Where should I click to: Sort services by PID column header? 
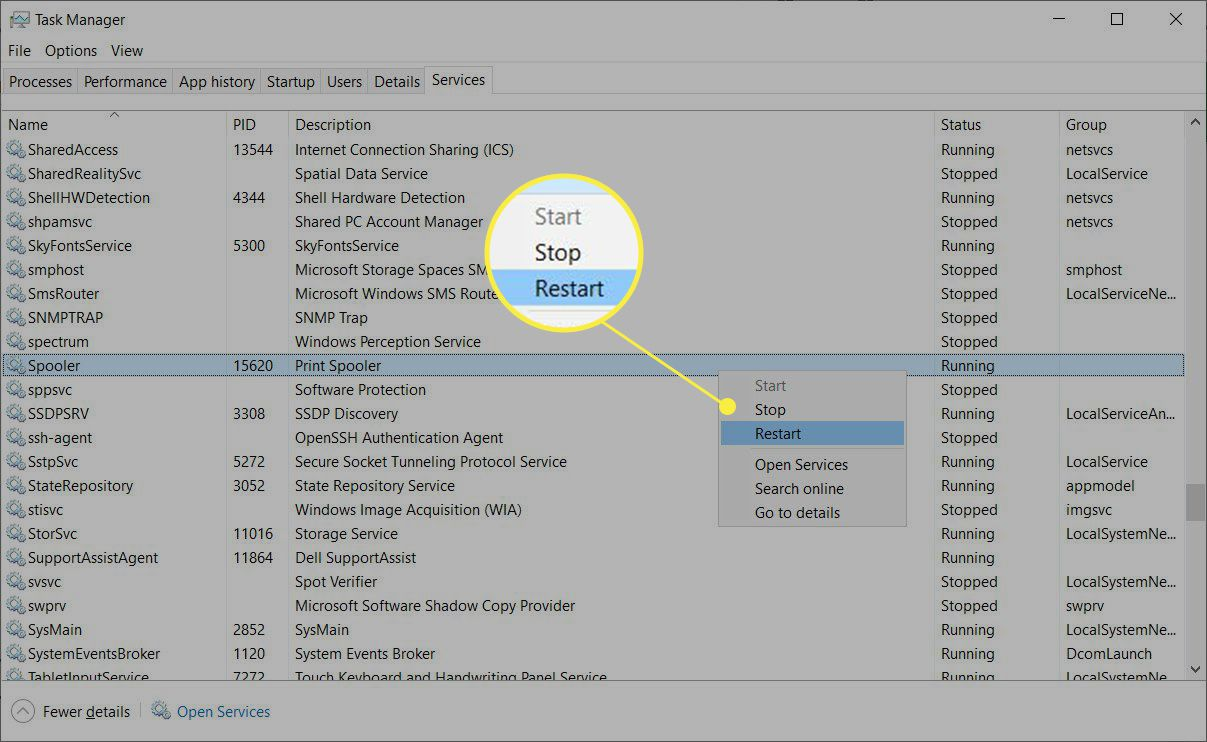click(258, 125)
